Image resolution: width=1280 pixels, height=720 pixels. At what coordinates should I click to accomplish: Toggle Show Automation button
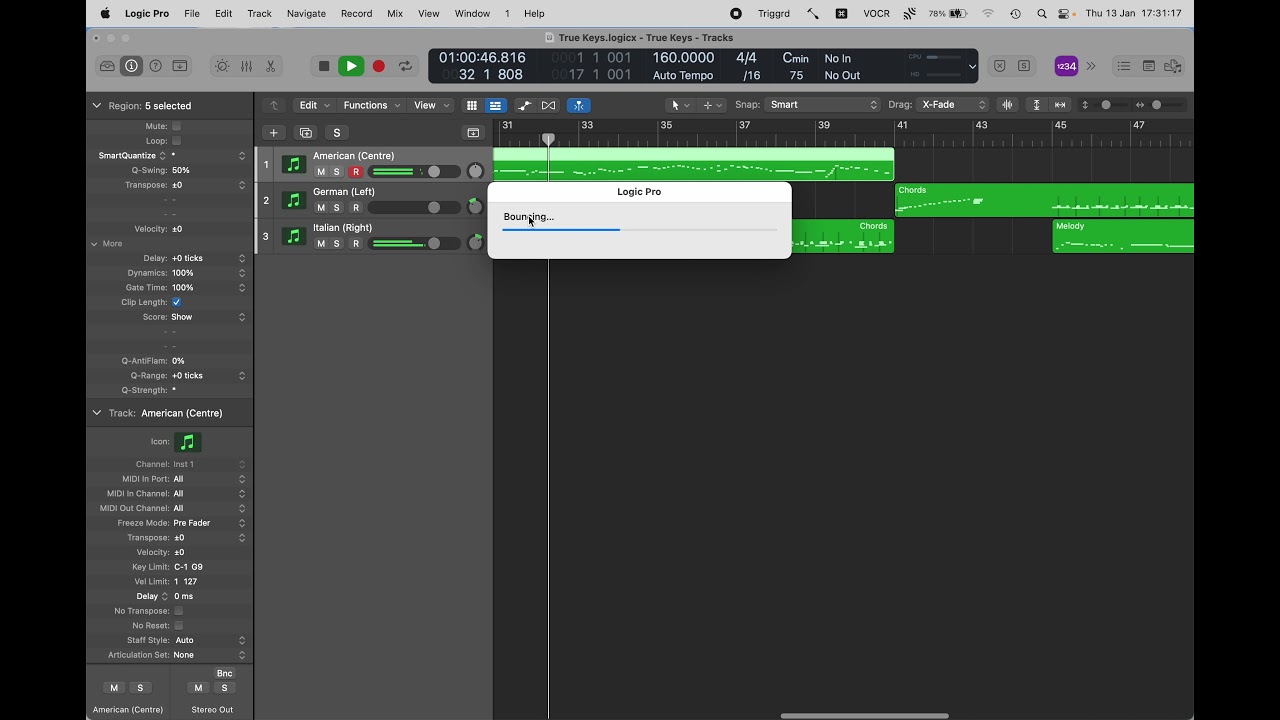pyautogui.click(x=524, y=105)
